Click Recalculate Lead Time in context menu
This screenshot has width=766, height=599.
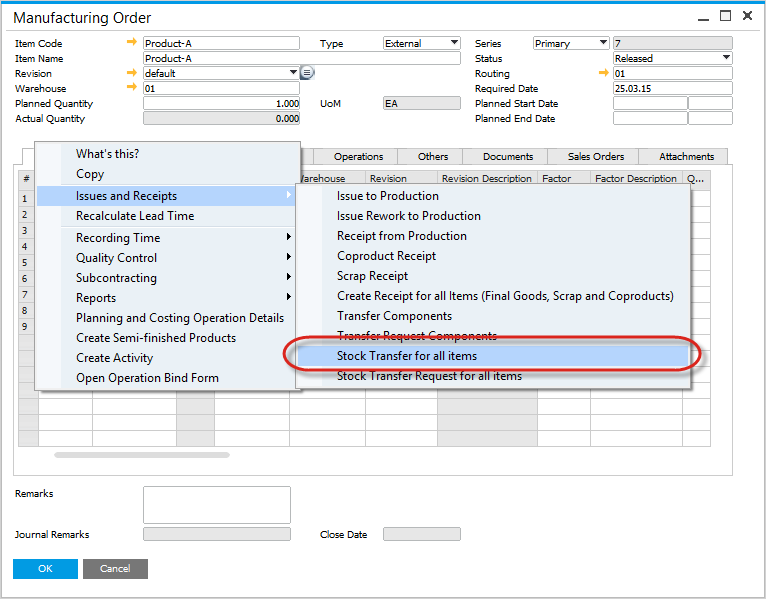click(135, 216)
